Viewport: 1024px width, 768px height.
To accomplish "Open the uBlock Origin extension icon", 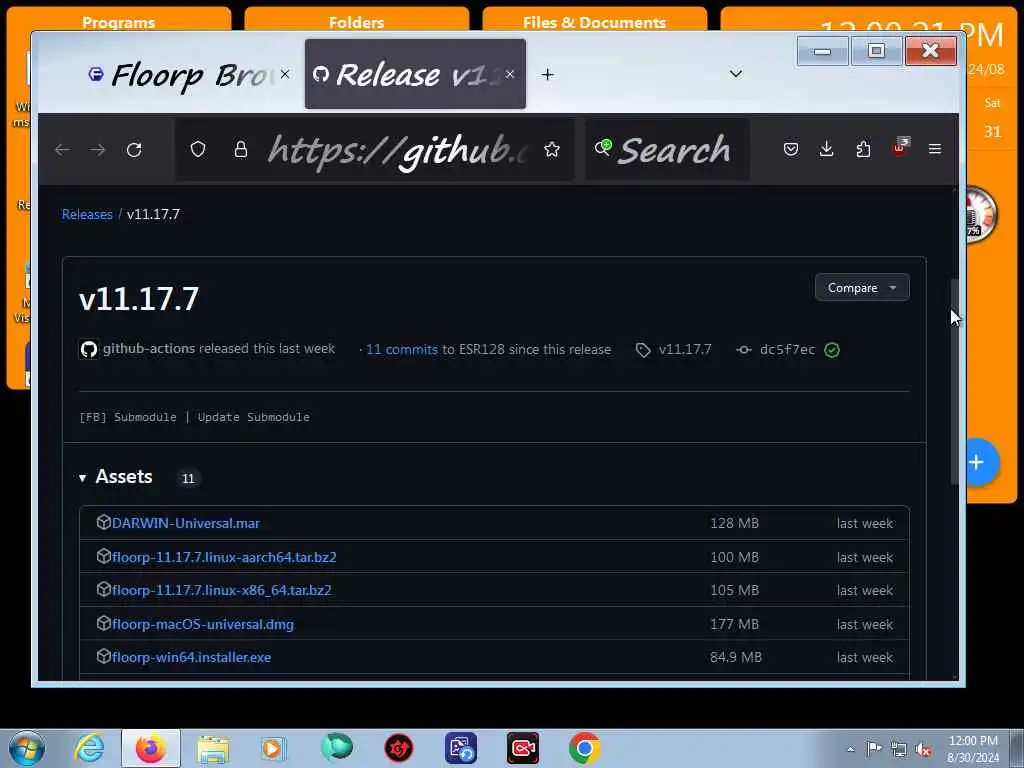I will [x=901, y=148].
